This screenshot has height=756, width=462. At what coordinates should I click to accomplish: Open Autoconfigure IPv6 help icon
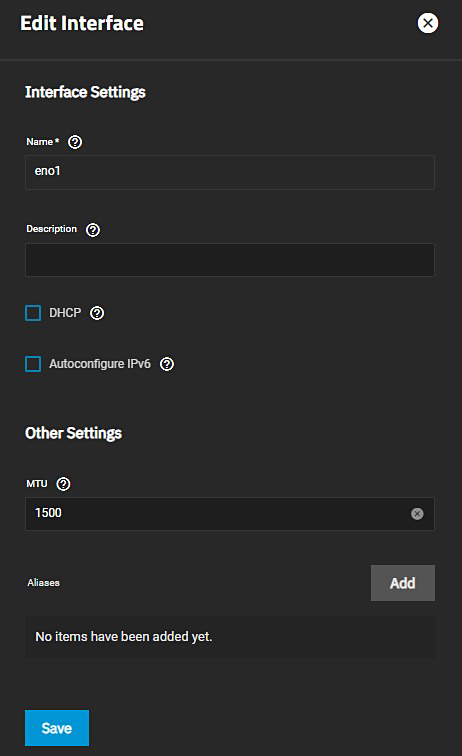tap(167, 364)
